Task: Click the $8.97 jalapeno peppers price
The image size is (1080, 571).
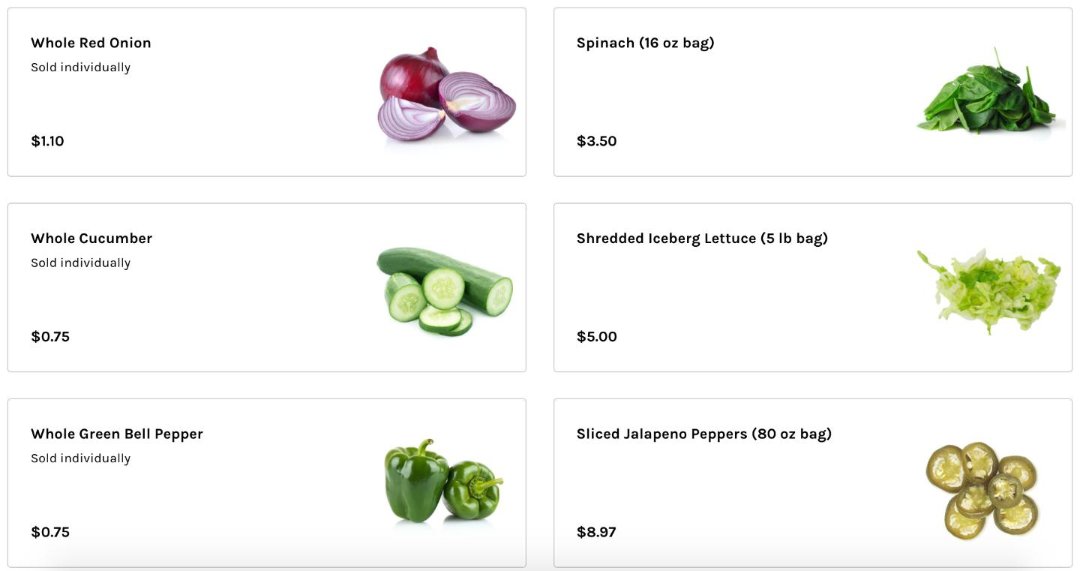Action: (x=597, y=532)
